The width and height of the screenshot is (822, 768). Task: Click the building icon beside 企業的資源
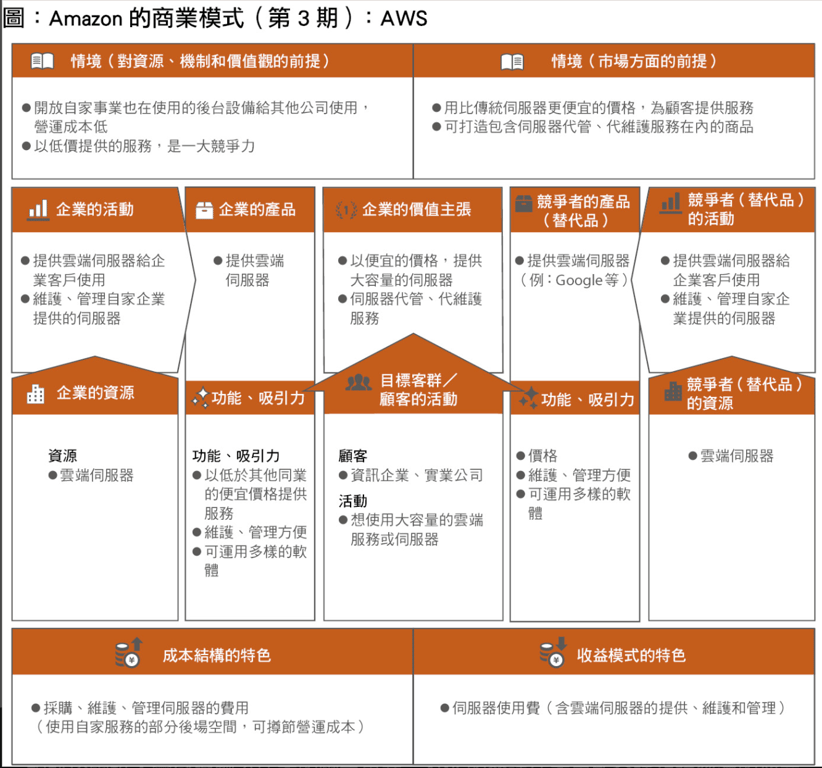click(35, 394)
